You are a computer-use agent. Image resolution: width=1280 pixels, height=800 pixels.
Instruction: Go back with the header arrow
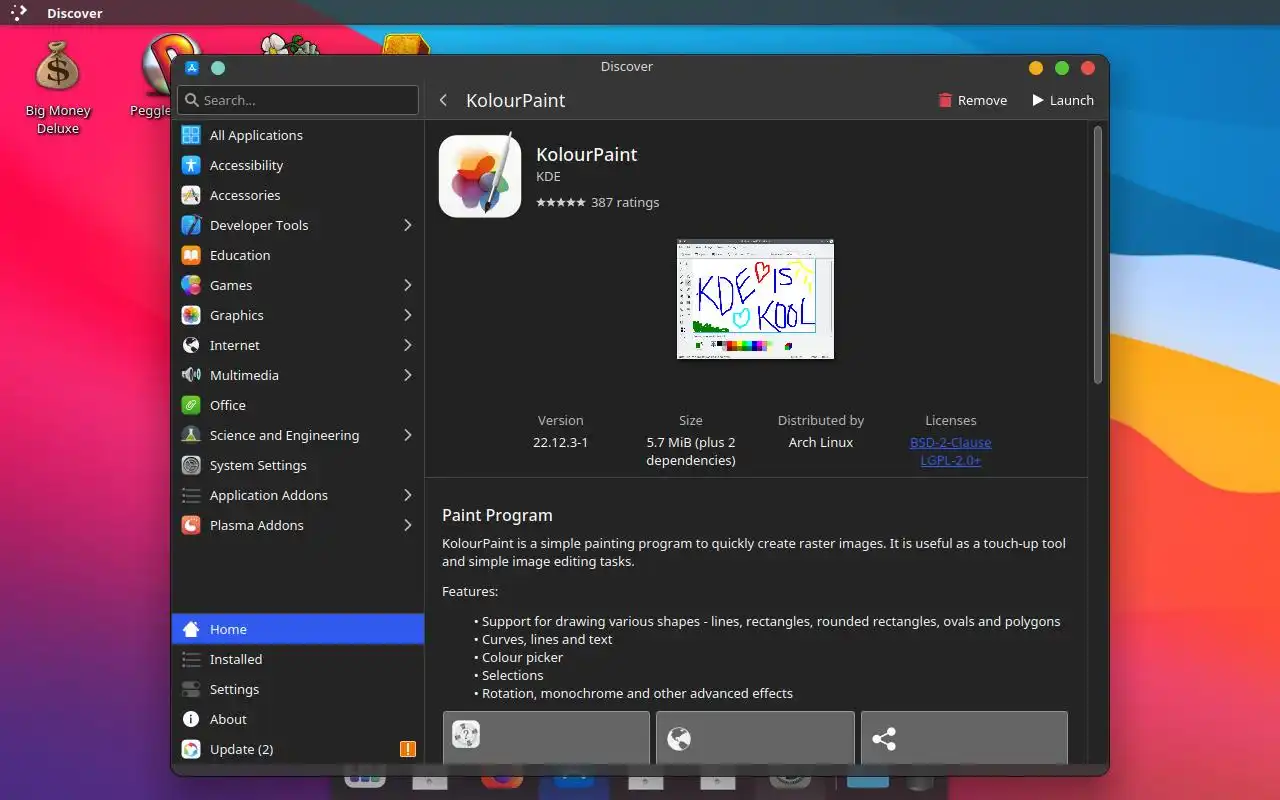[443, 100]
